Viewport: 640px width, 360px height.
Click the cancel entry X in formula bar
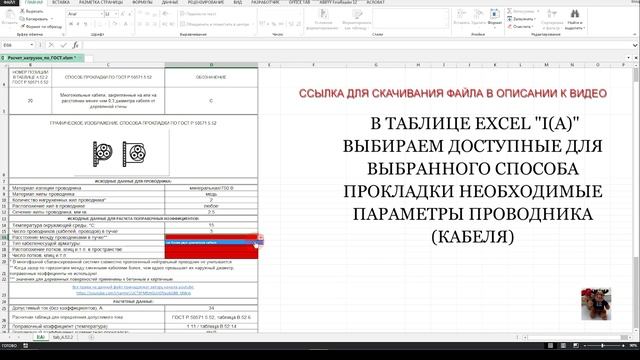tap(51, 45)
